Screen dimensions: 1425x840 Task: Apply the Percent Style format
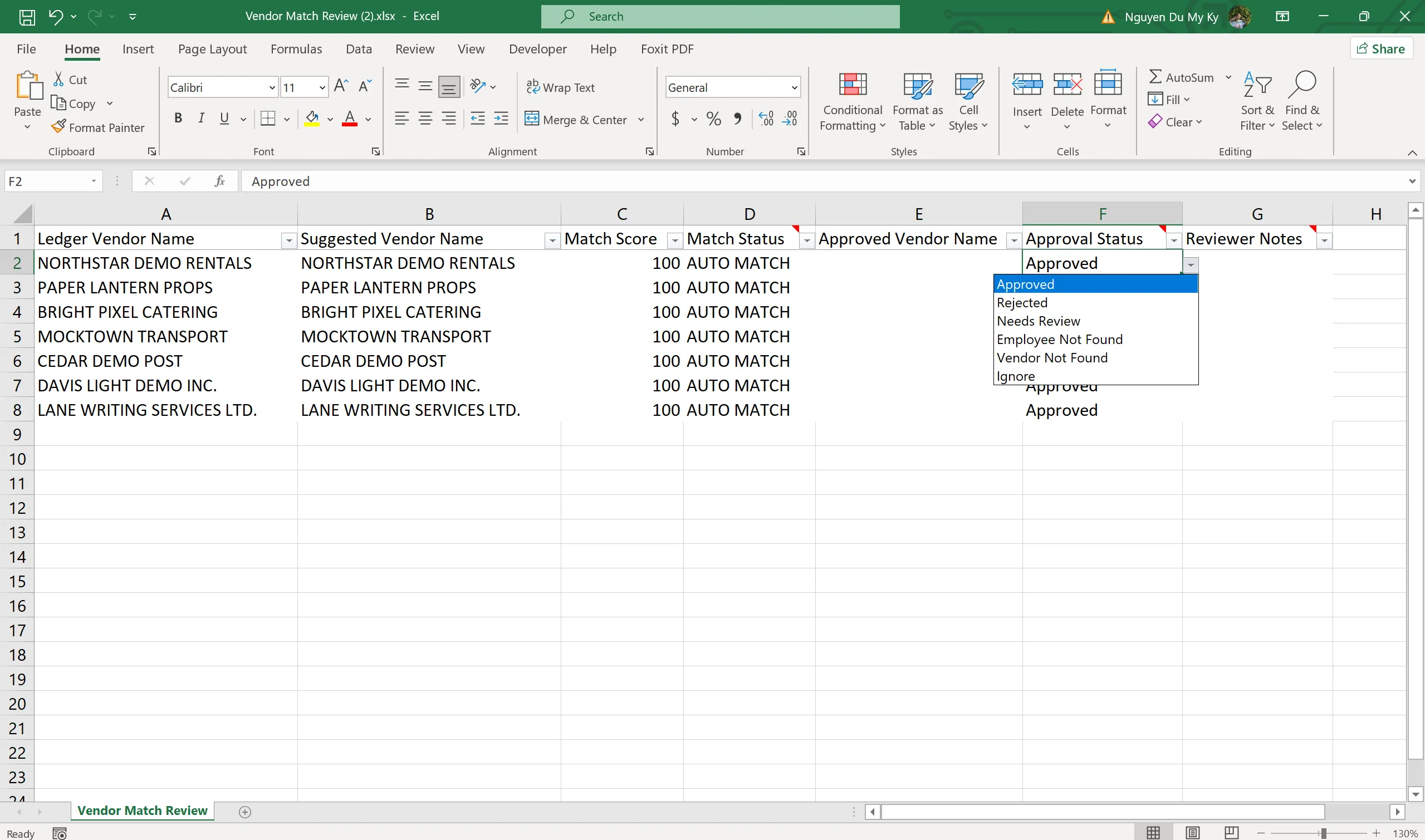(x=714, y=119)
